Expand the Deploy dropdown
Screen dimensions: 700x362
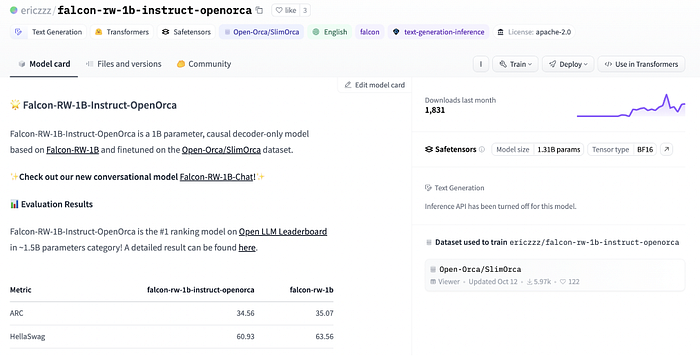pyautogui.click(x=568, y=64)
